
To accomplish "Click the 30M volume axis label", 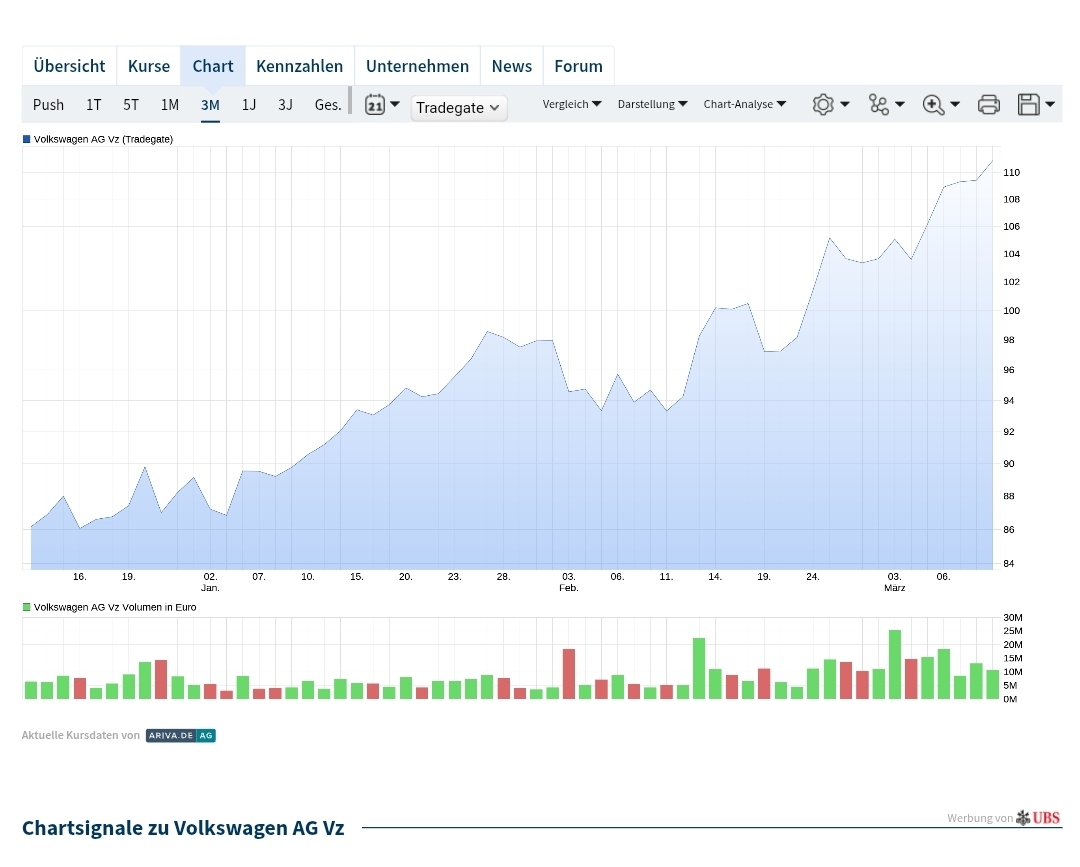I will (1012, 618).
